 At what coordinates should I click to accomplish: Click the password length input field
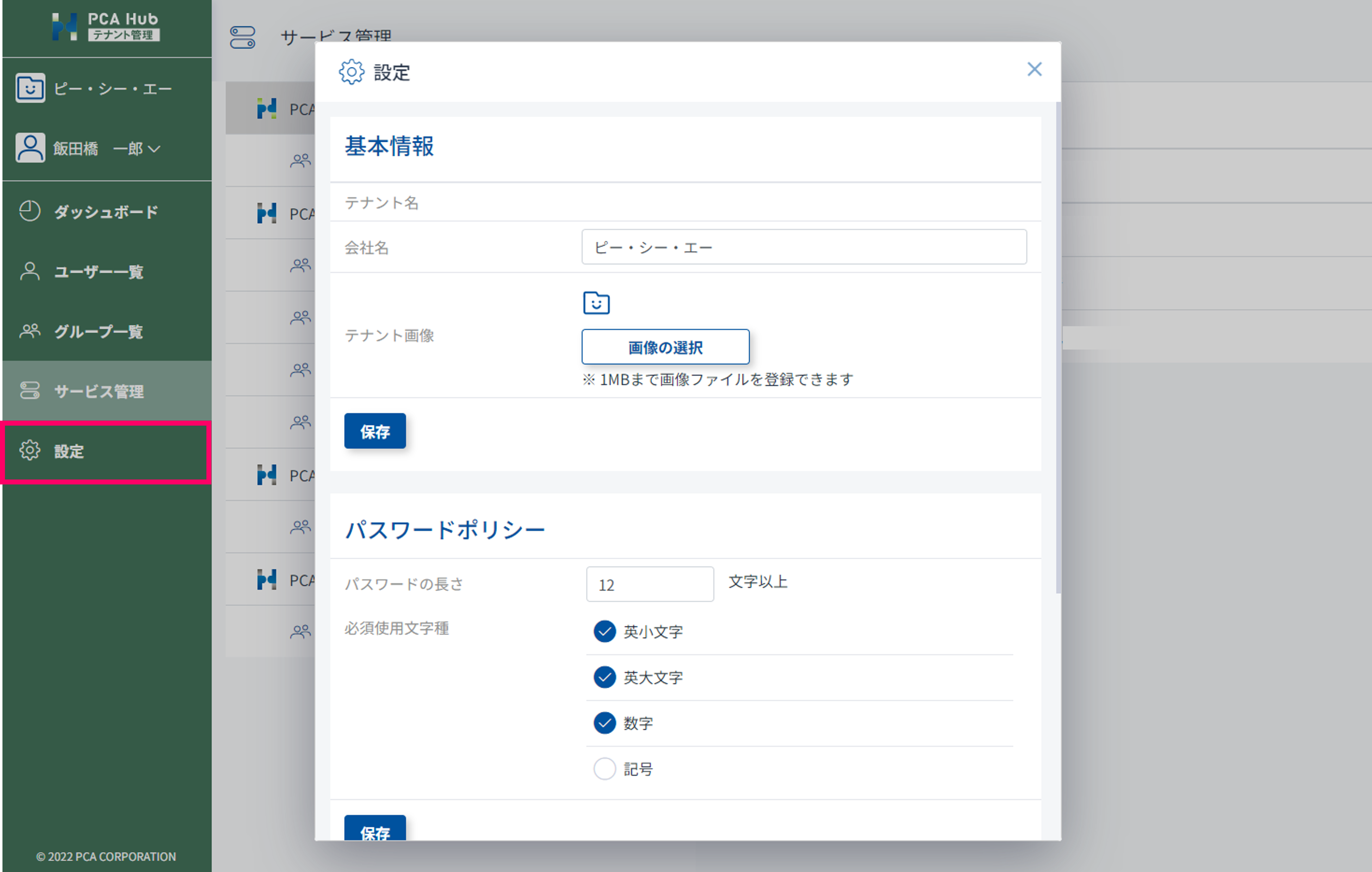650,584
